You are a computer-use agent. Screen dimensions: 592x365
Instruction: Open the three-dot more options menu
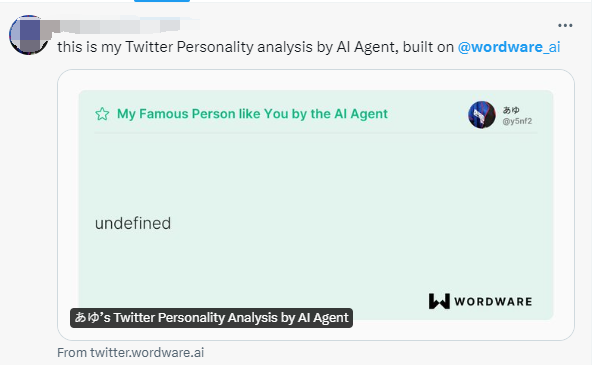click(565, 25)
